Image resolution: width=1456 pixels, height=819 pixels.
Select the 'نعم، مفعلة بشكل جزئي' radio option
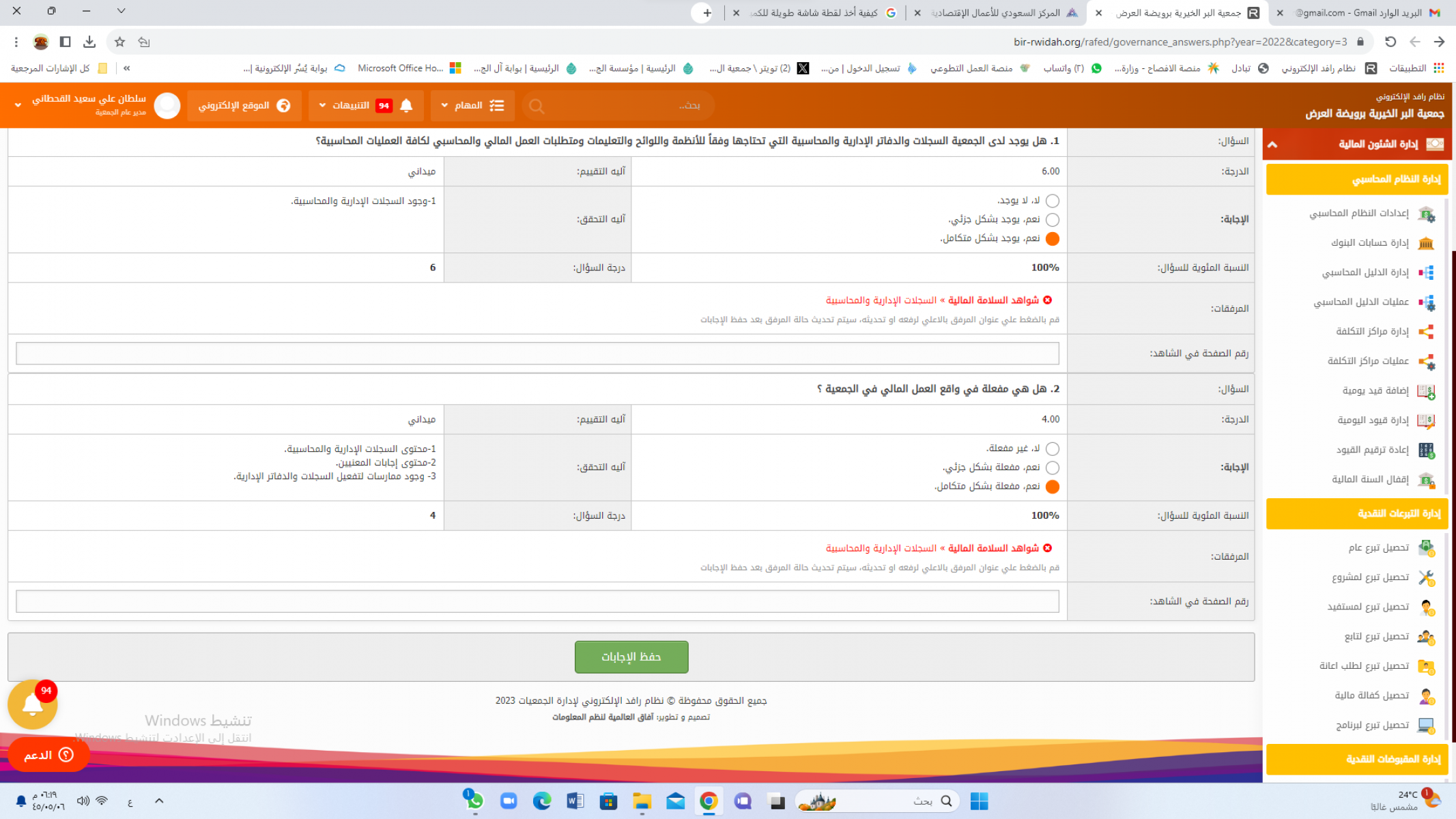click(1052, 468)
